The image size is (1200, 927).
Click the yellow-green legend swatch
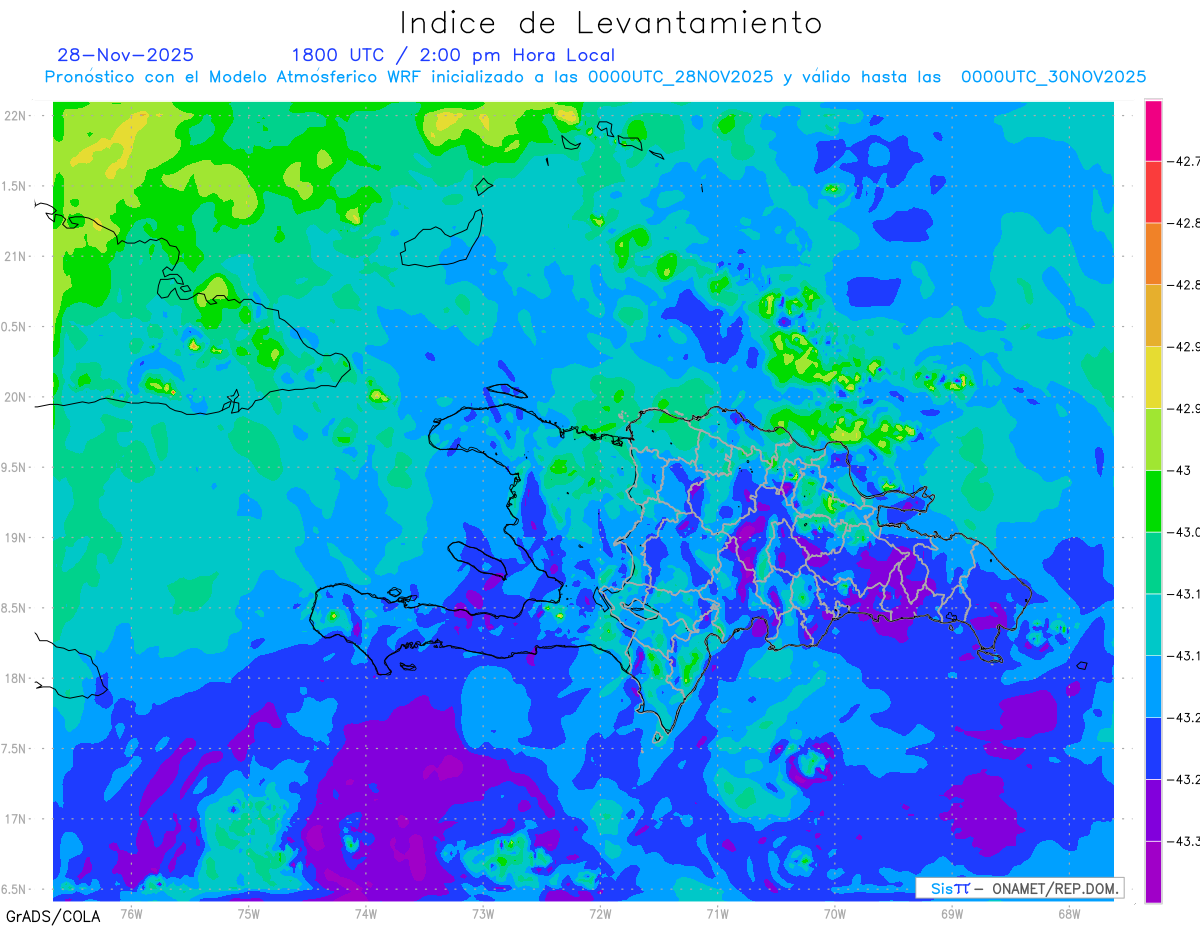click(1153, 439)
